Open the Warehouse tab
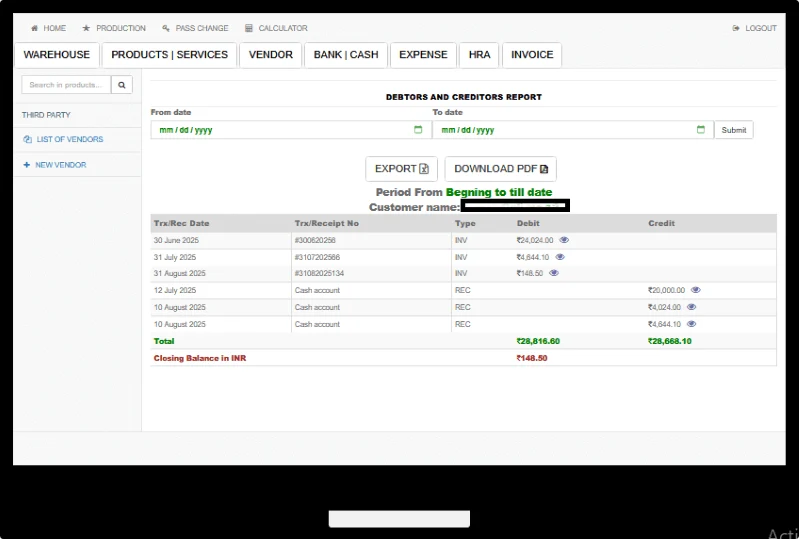The image size is (799, 539). [57, 55]
